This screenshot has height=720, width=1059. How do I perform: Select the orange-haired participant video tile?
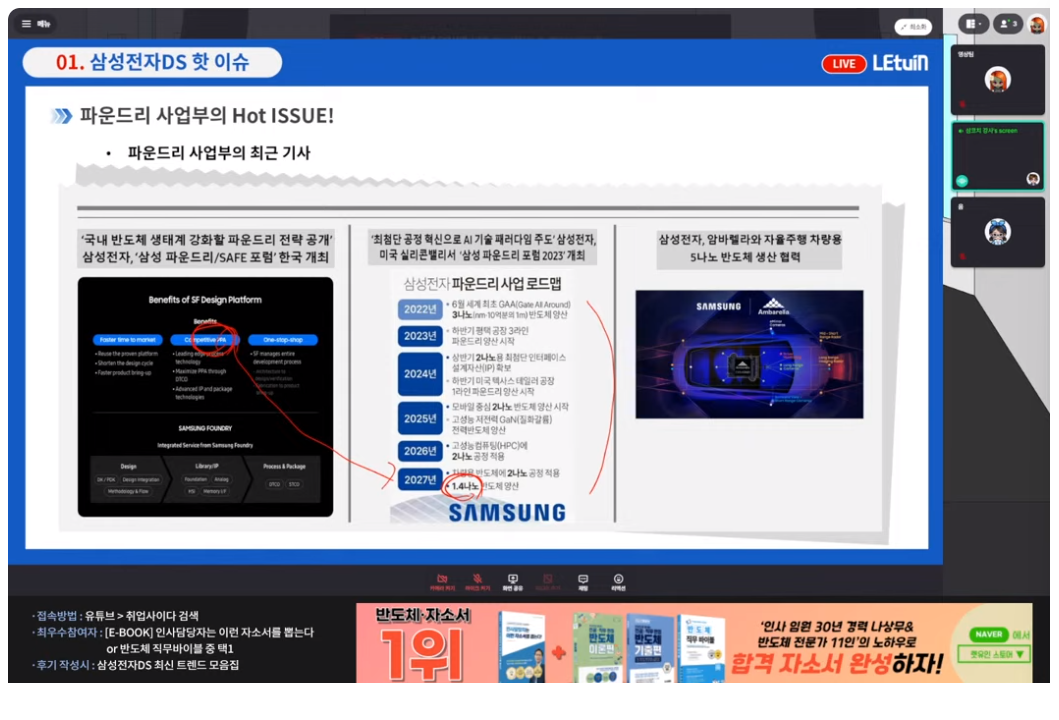(x=998, y=80)
